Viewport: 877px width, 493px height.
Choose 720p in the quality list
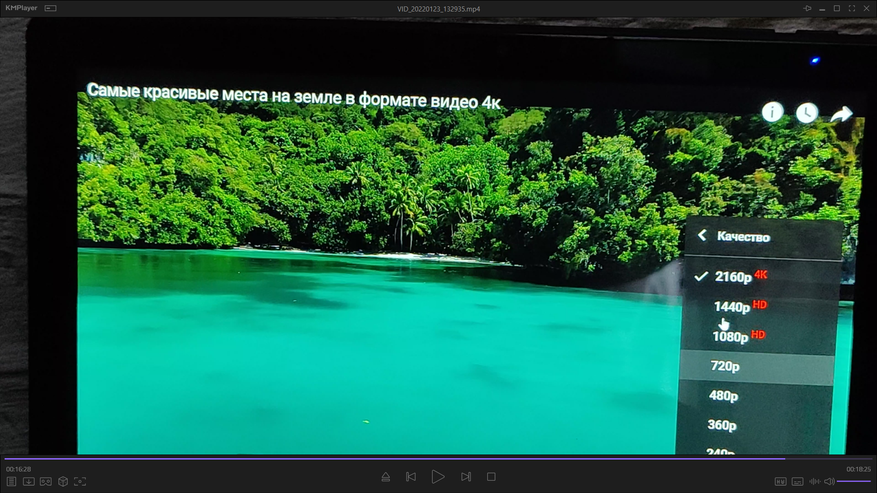tap(725, 367)
